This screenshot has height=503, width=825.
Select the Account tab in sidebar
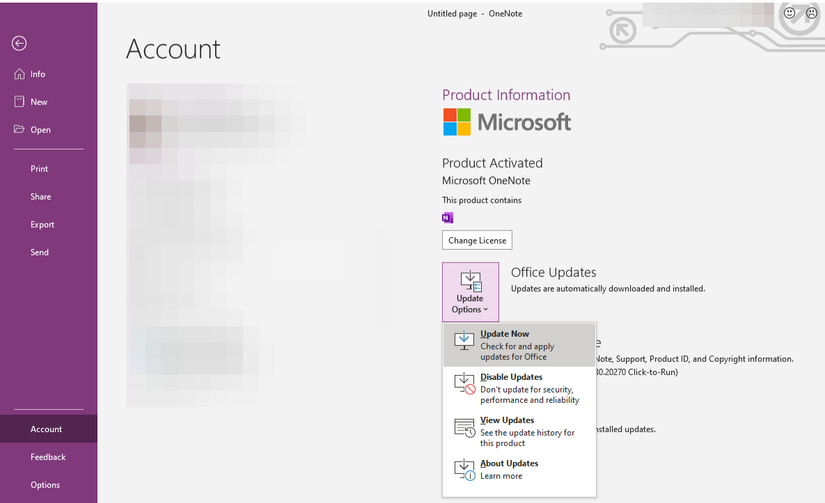pos(46,429)
